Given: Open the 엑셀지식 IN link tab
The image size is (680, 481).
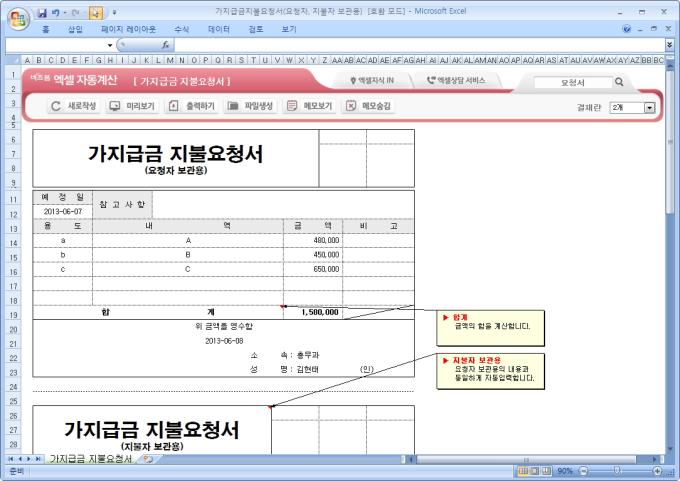Looking at the screenshot, I should point(372,80).
